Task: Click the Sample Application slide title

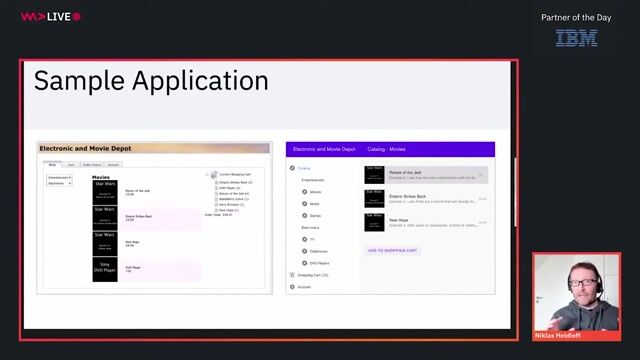Action: coord(151,80)
